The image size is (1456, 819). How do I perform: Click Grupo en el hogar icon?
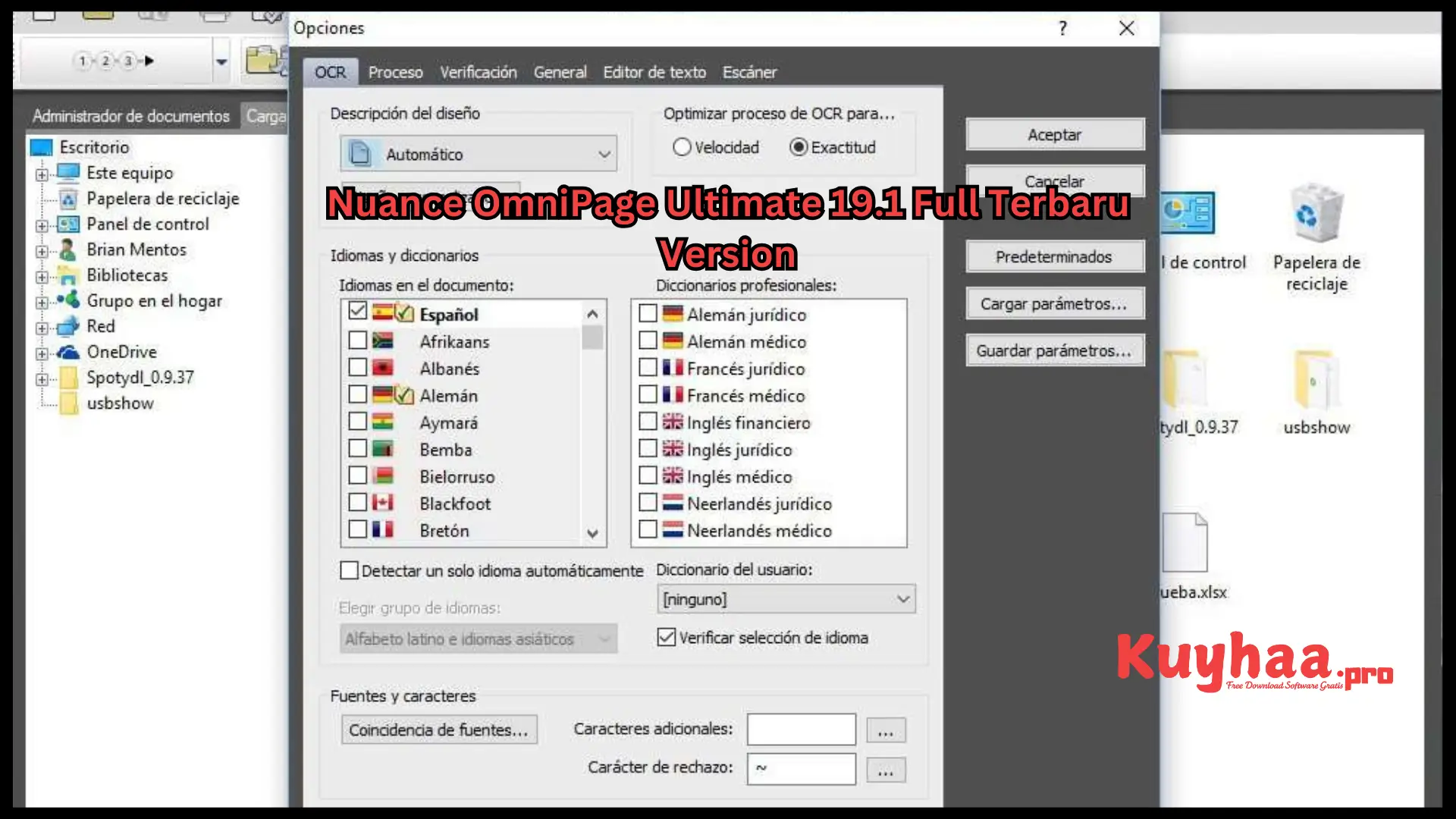68,300
